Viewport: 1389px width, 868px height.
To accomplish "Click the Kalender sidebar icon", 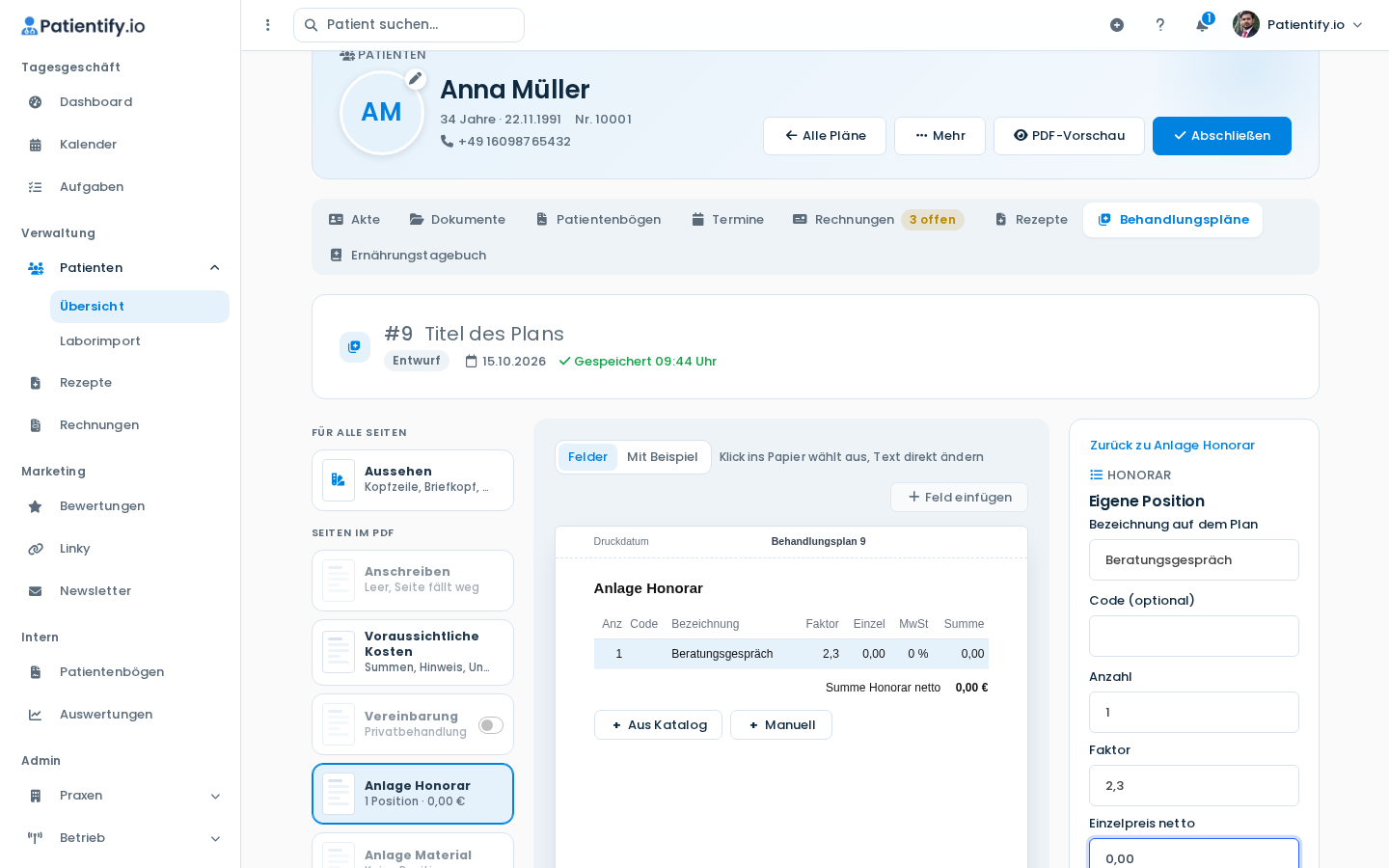I will 36,145.
